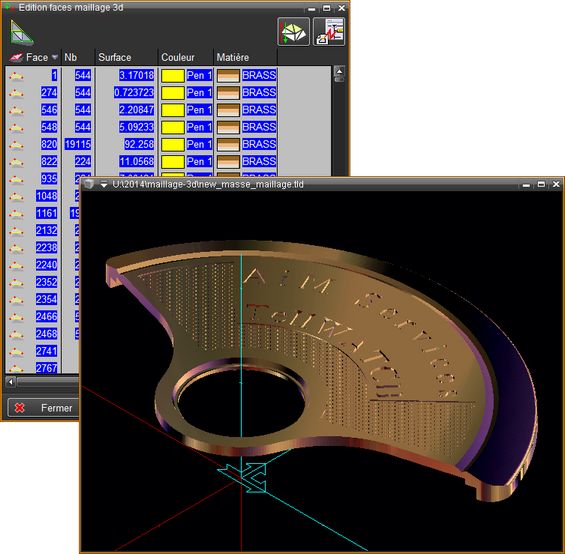Select face number 274 cell
The image size is (565, 554).
pos(49,93)
